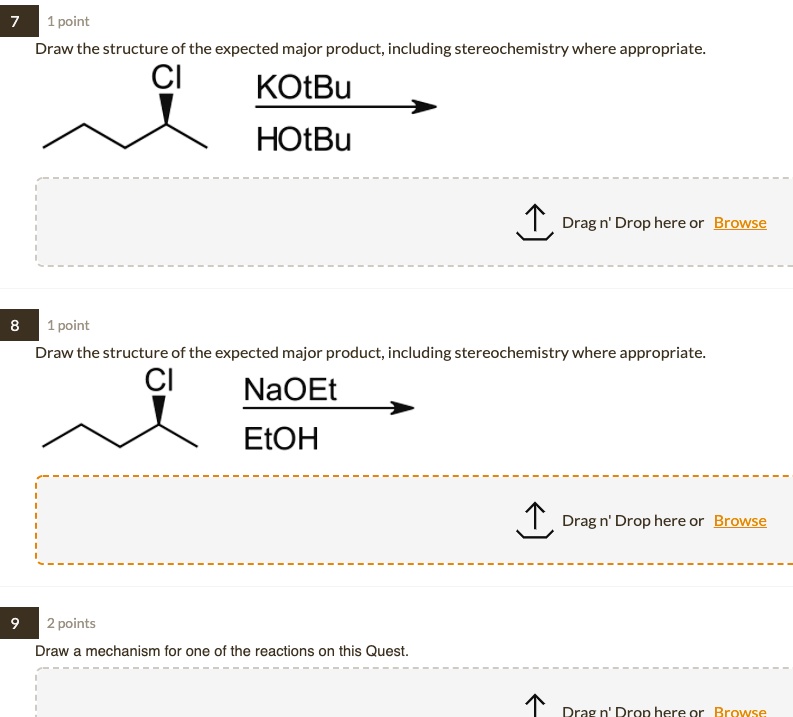Click the upload icon in question 9
Viewport: 793px width, 717px height.
[534, 706]
